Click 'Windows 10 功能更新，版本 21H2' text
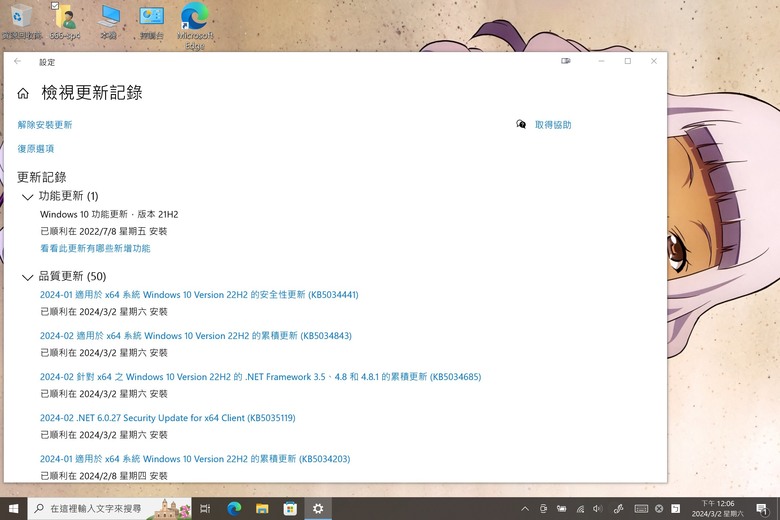The width and height of the screenshot is (780, 520). tap(109, 214)
